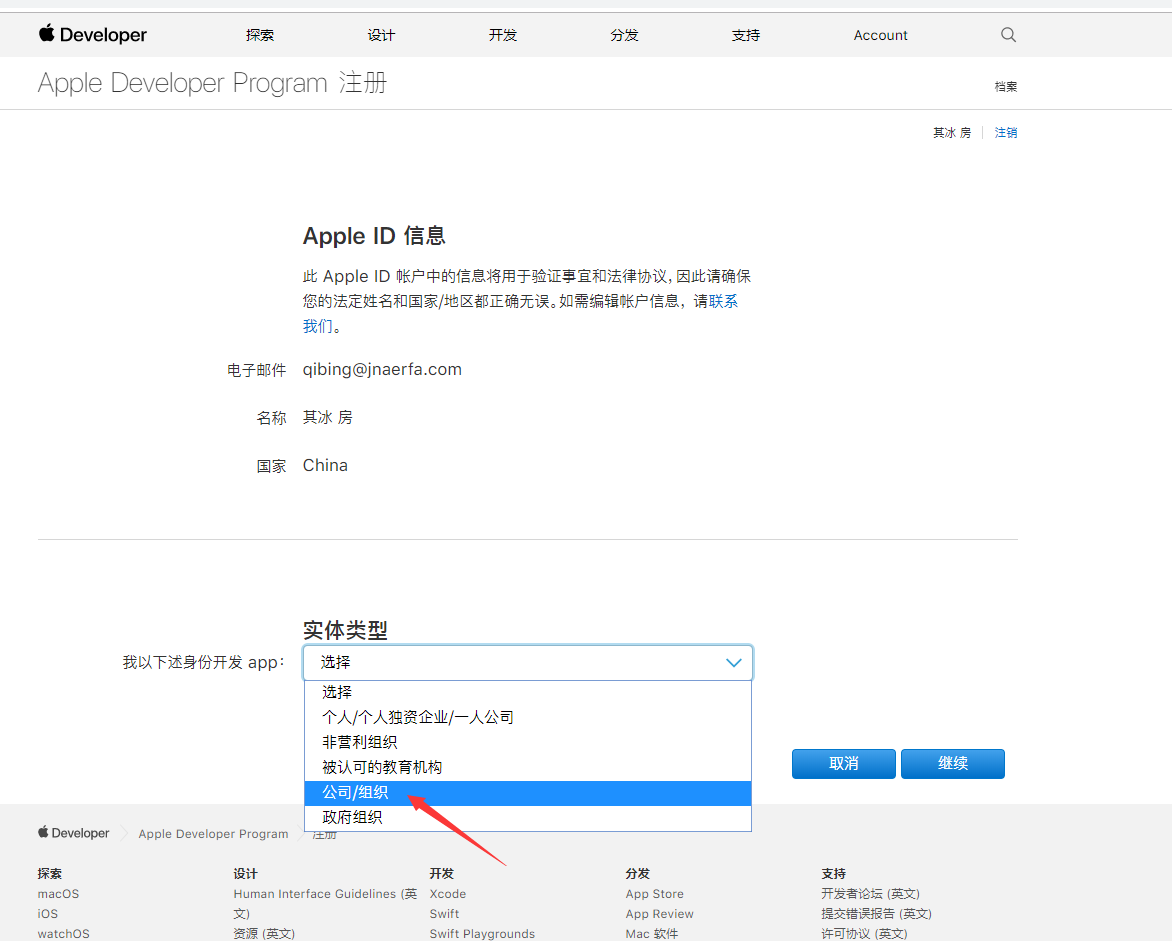Expand the entity type dropdown chevron
This screenshot has width=1172, height=941.
tap(733, 663)
